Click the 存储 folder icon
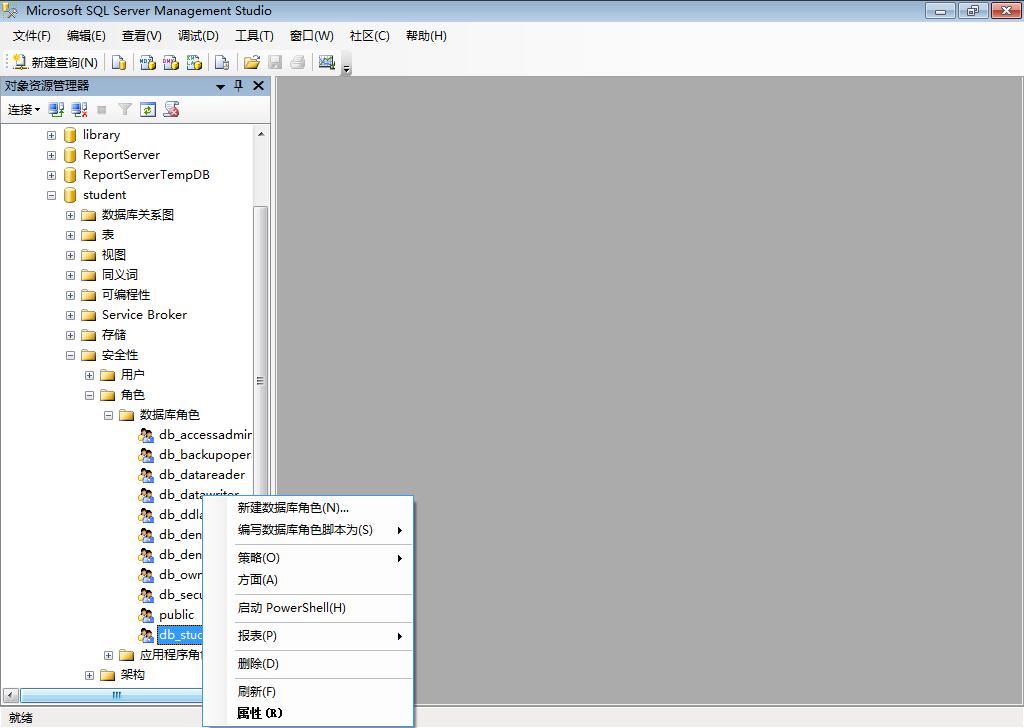The width and height of the screenshot is (1024, 728). pyautogui.click(x=89, y=335)
